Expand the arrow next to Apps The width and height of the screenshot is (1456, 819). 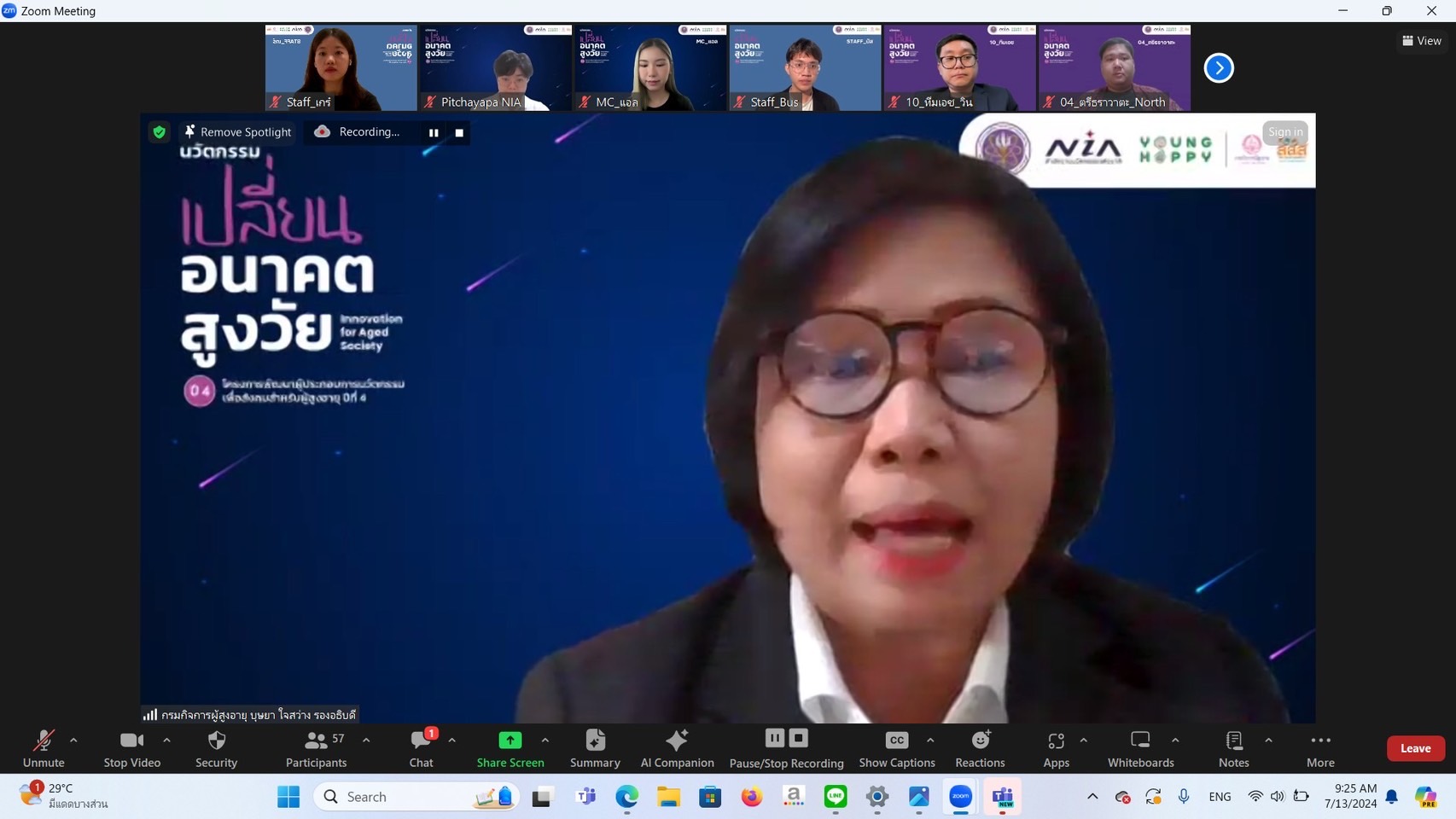coord(1084,741)
